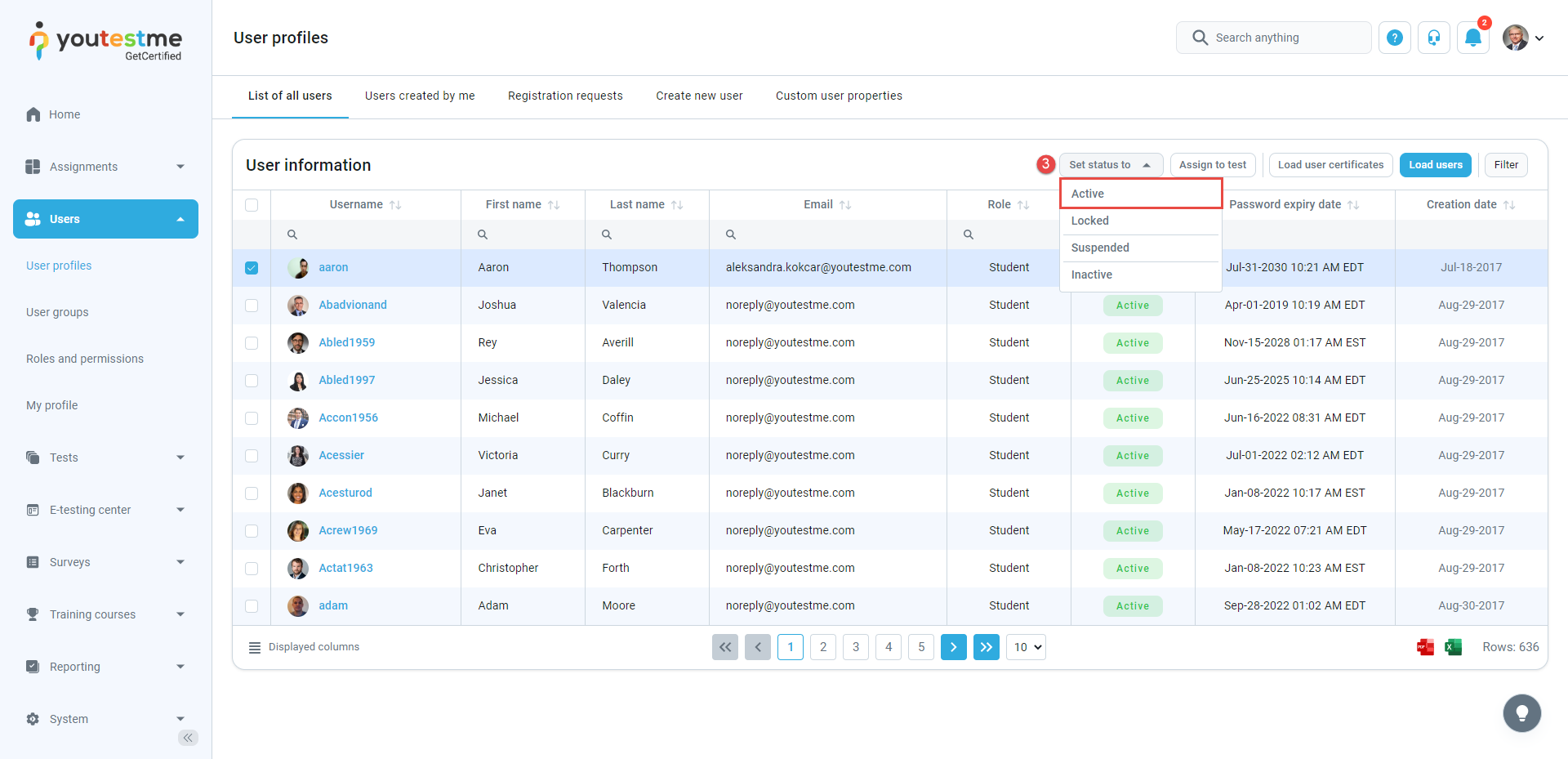
Task: Select Active status option
Action: coord(1140,194)
